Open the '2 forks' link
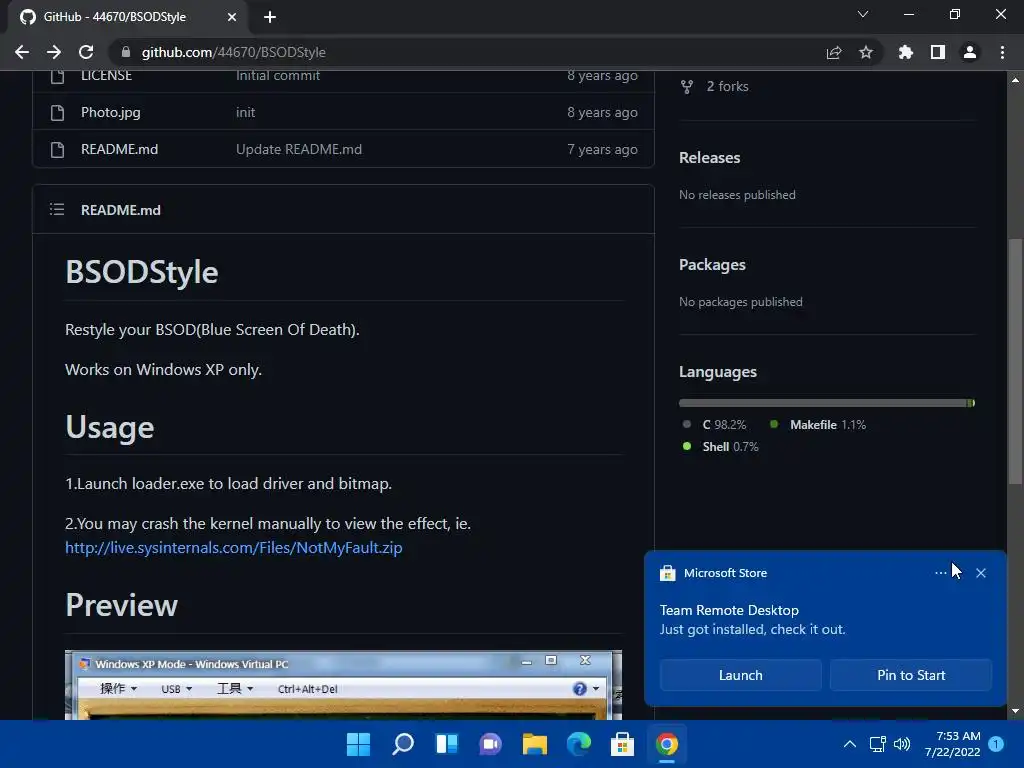Image resolution: width=1024 pixels, height=768 pixels. click(x=728, y=86)
